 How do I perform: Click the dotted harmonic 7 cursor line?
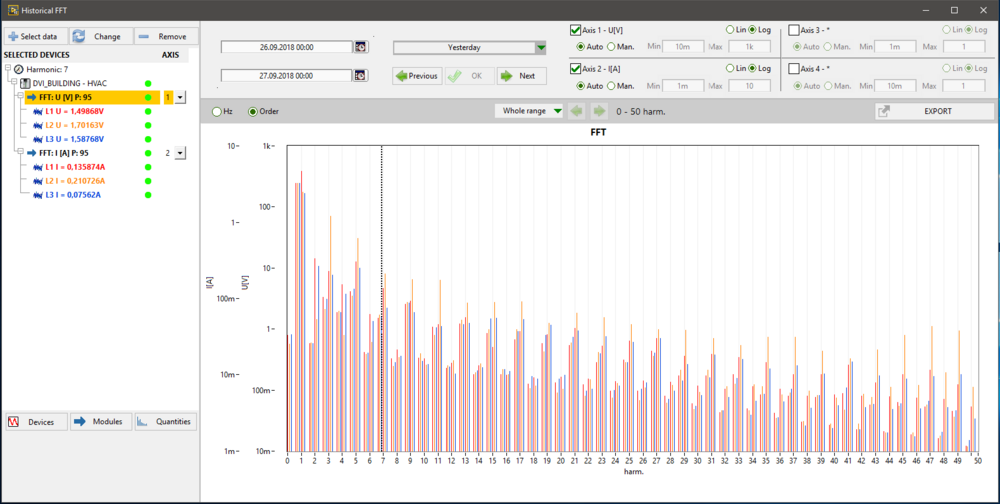pos(381,299)
